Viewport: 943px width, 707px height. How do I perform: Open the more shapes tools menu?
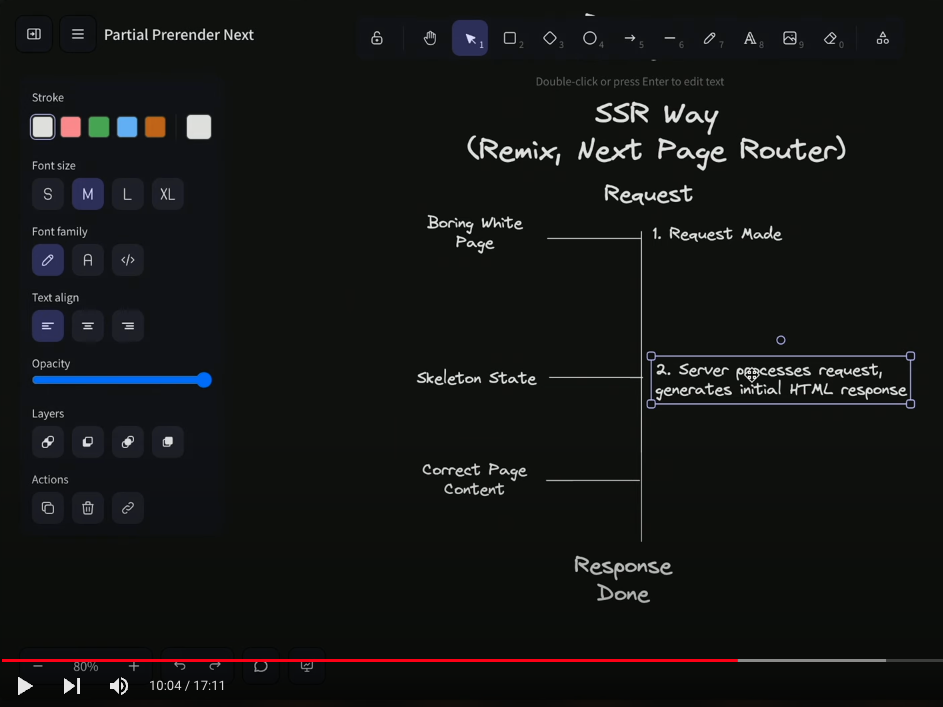click(x=882, y=38)
